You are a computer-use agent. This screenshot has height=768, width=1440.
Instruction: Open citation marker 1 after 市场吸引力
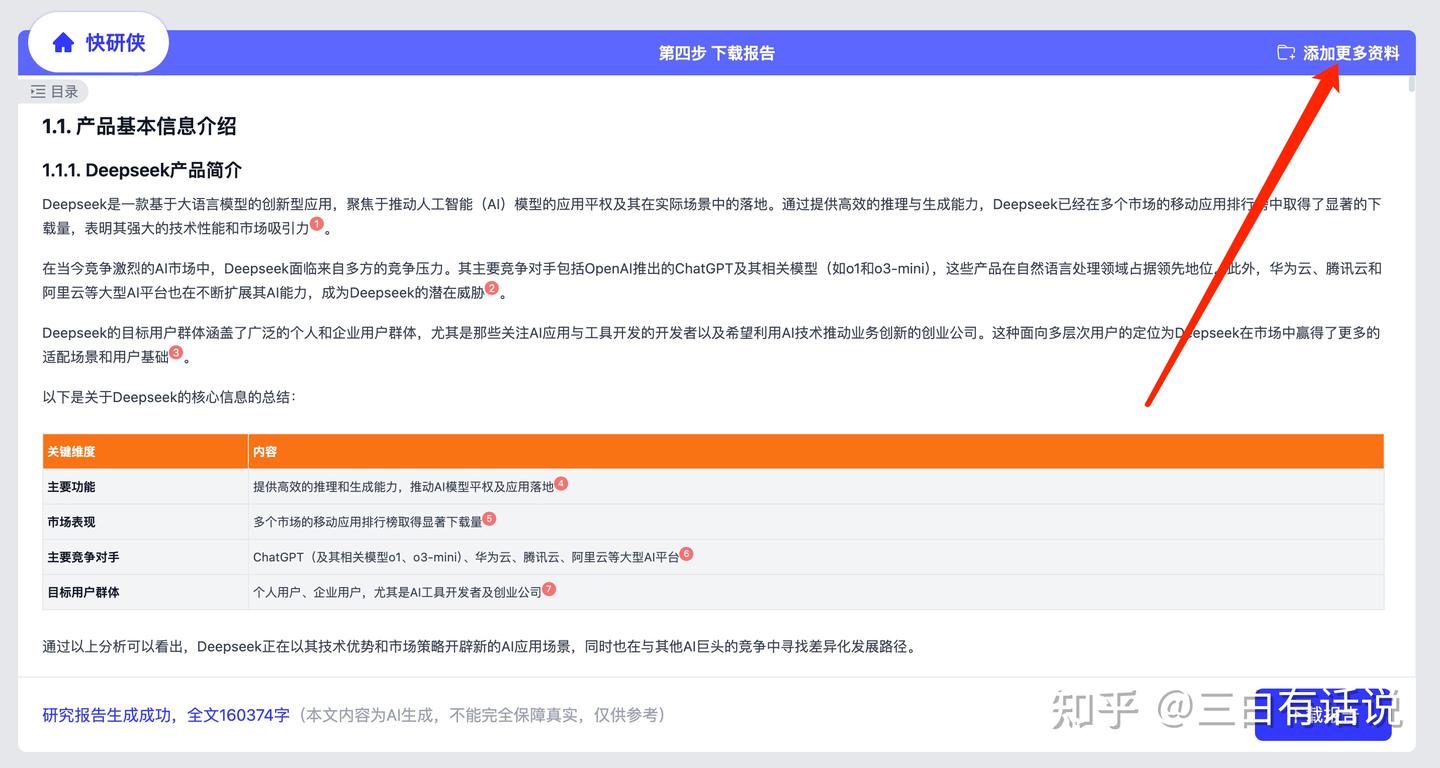pyautogui.click(x=317, y=224)
